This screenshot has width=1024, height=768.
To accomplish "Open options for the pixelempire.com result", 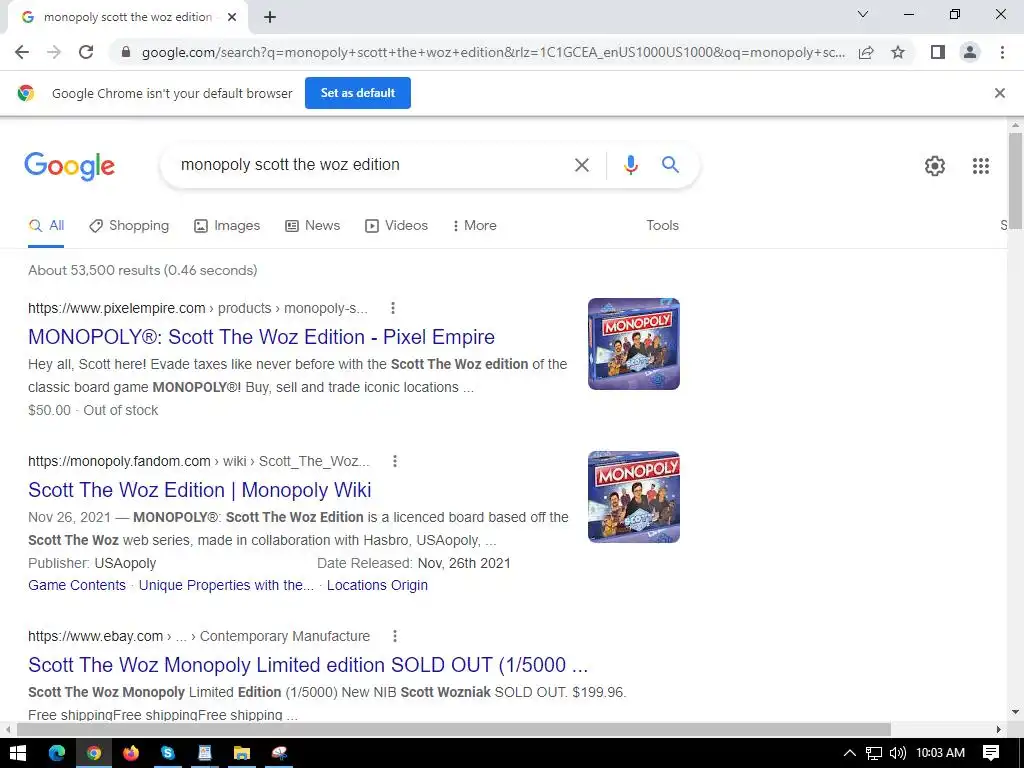I will (x=392, y=308).
